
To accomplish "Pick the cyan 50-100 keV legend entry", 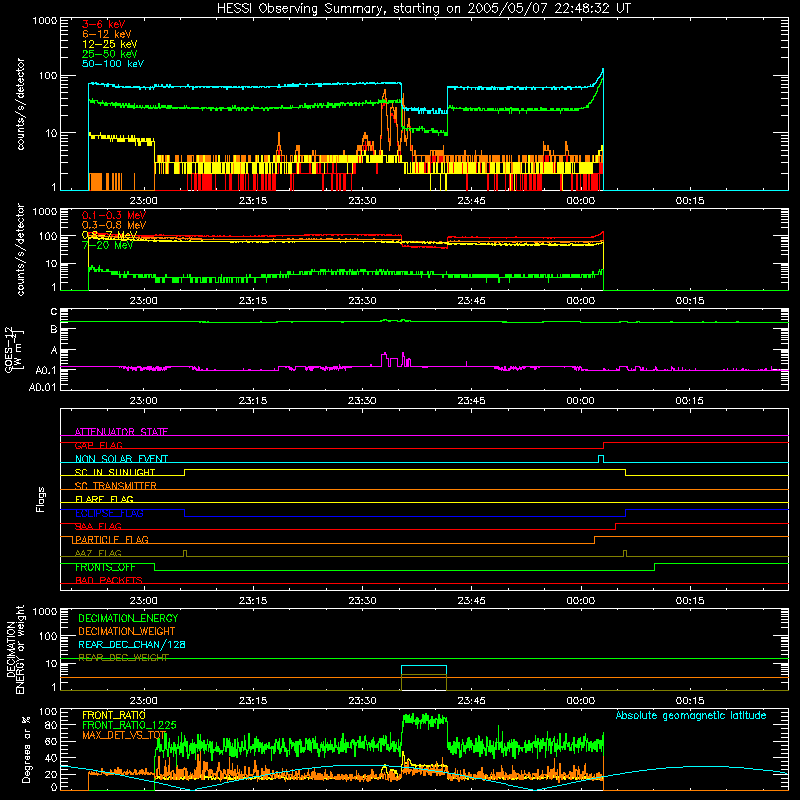I will click(x=112, y=64).
